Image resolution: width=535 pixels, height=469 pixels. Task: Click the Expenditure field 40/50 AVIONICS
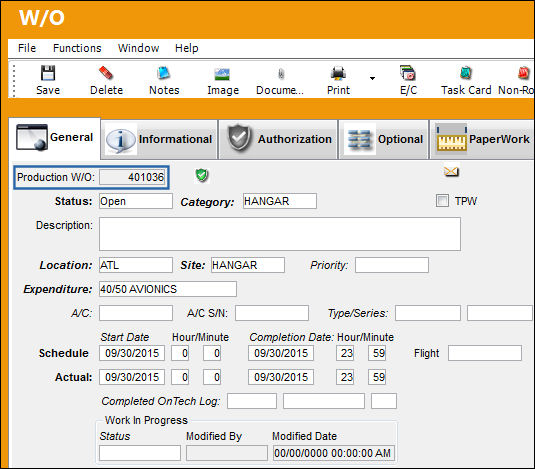click(168, 289)
